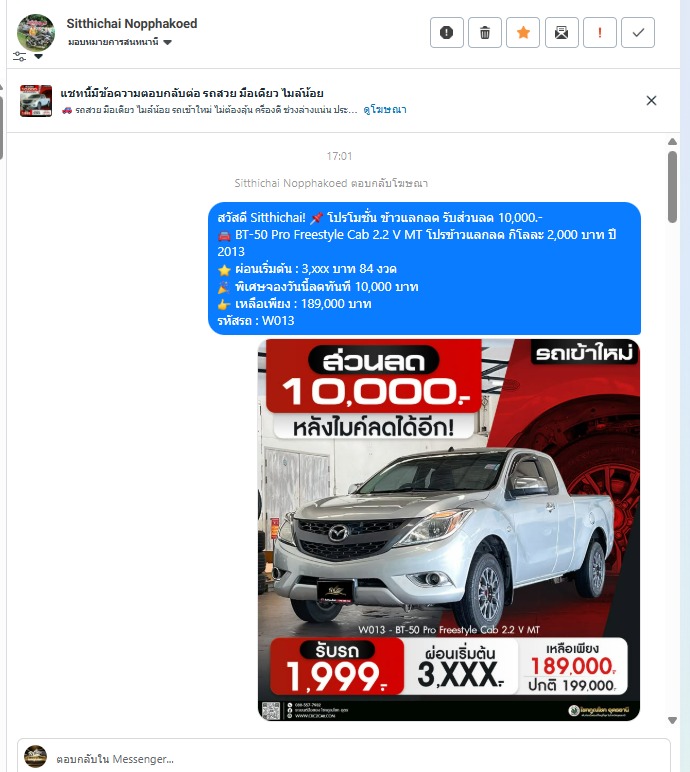Open Sitthichai Nopphakoed profile picture
This screenshot has height=772, width=690.
[x=36, y=32]
